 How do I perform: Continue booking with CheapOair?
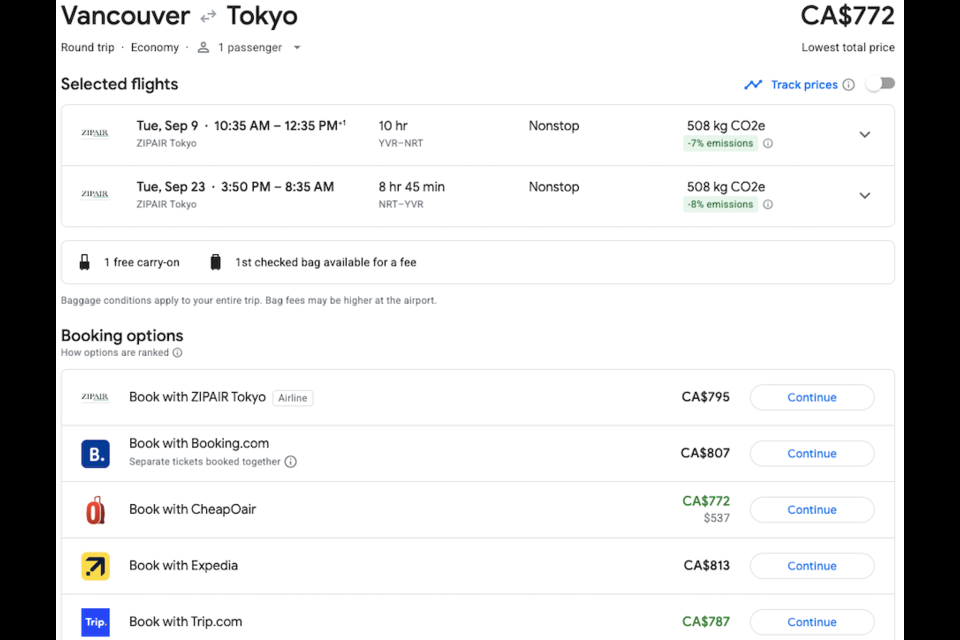tap(812, 510)
